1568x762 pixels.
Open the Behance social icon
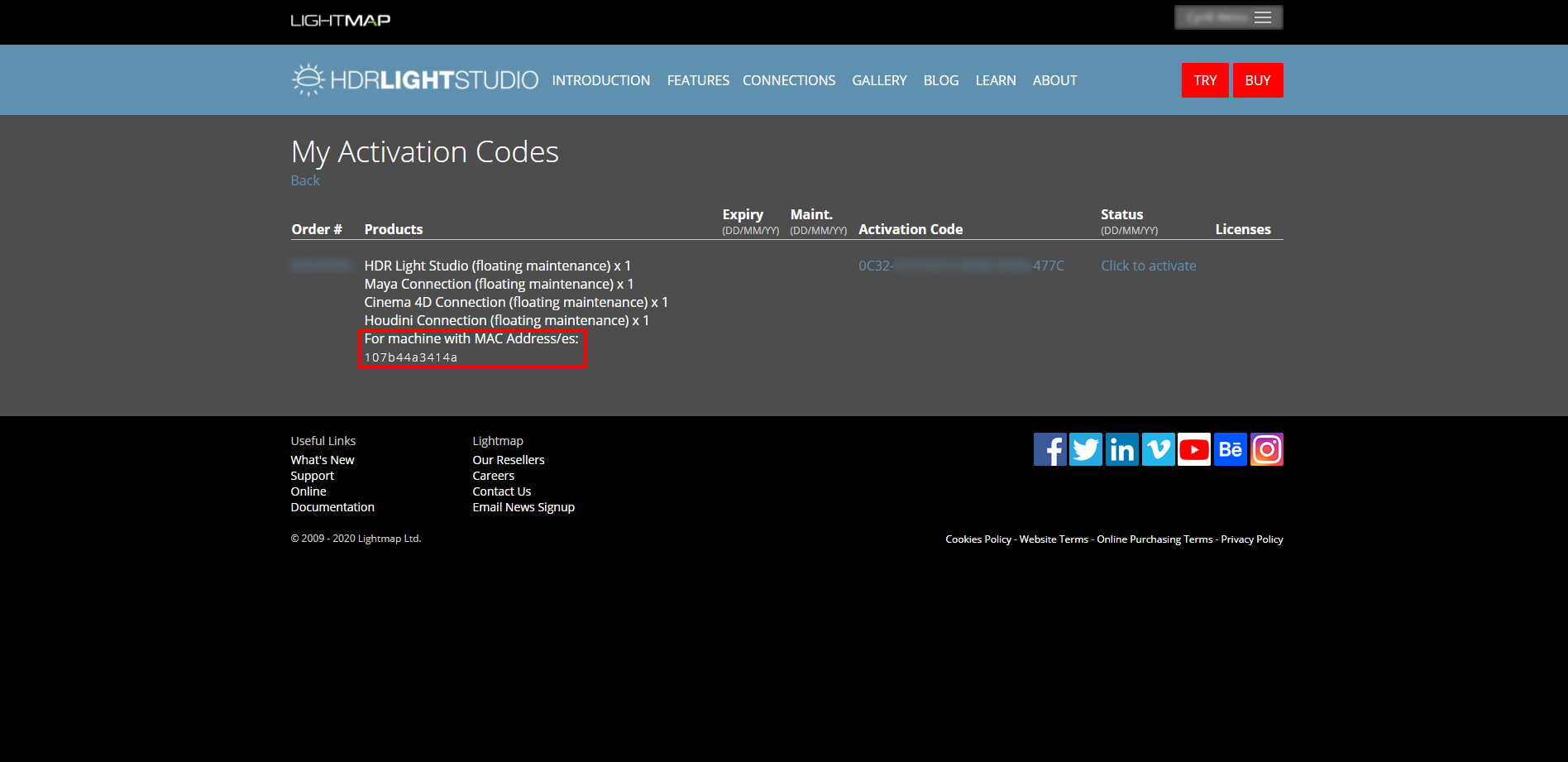click(1231, 449)
